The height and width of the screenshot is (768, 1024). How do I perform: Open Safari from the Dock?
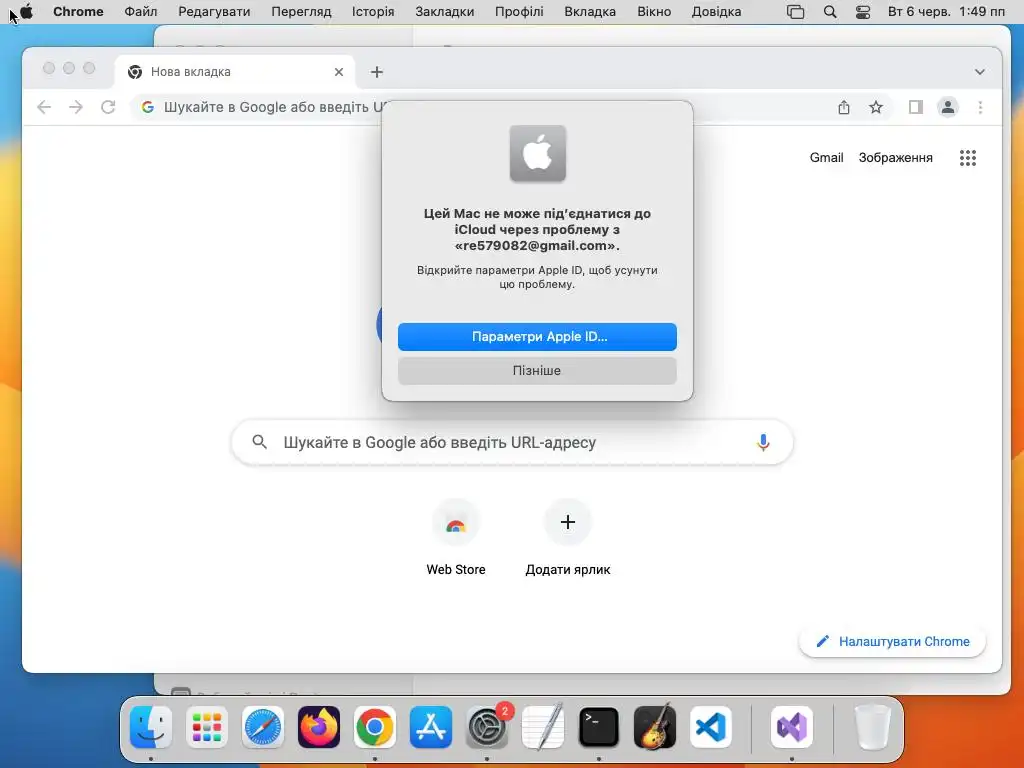(263, 727)
